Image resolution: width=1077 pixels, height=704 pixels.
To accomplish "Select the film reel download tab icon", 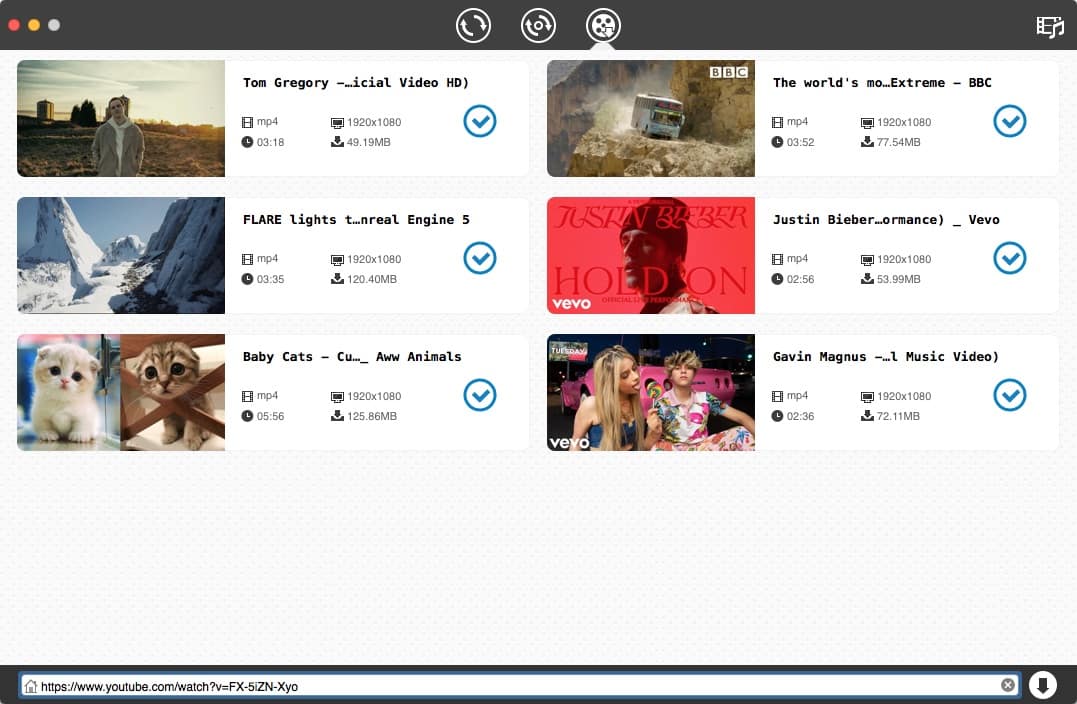I will pos(603,25).
